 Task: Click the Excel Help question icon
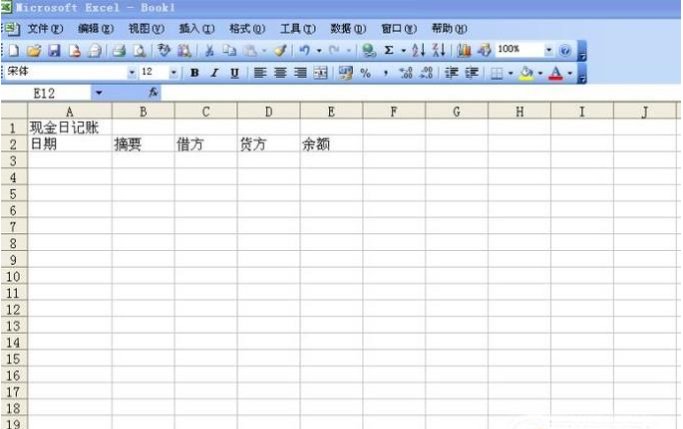565,51
